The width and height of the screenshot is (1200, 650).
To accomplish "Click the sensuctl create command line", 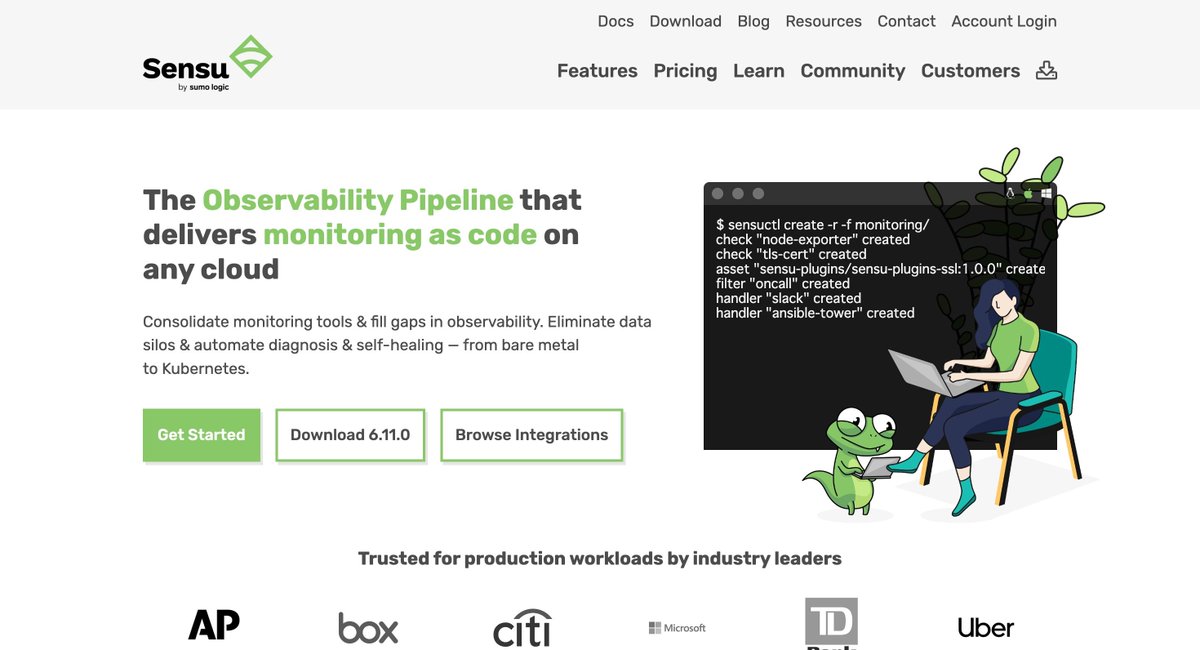I will (x=822, y=225).
